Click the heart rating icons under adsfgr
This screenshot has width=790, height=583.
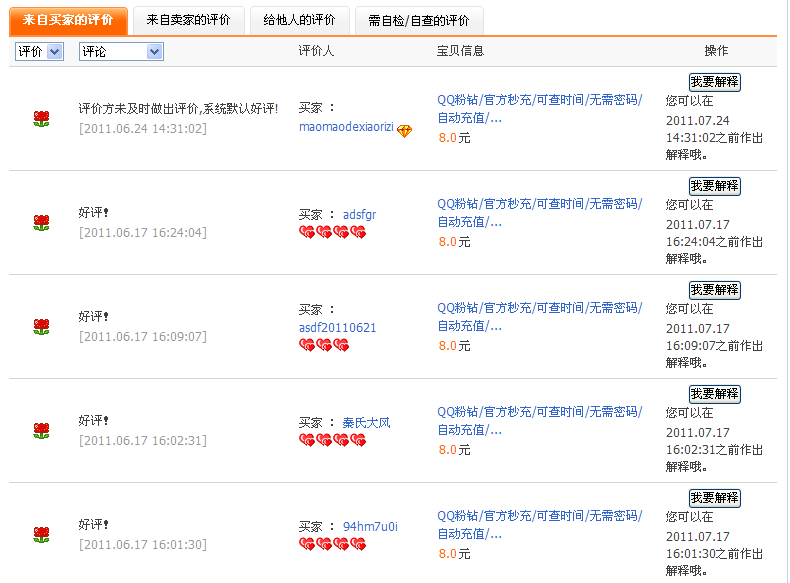[332, 232]
